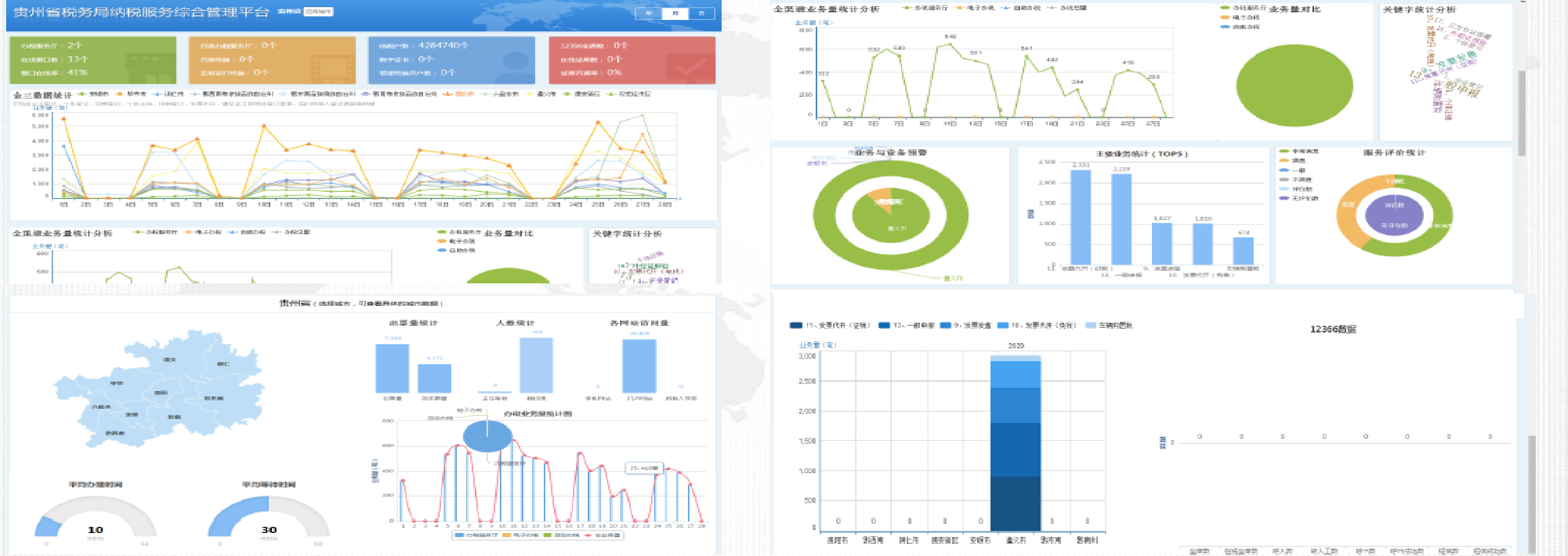Toggle 满意 legend in 服务评价统计
1568x556 pixels.
click(x=1292, y=161)
